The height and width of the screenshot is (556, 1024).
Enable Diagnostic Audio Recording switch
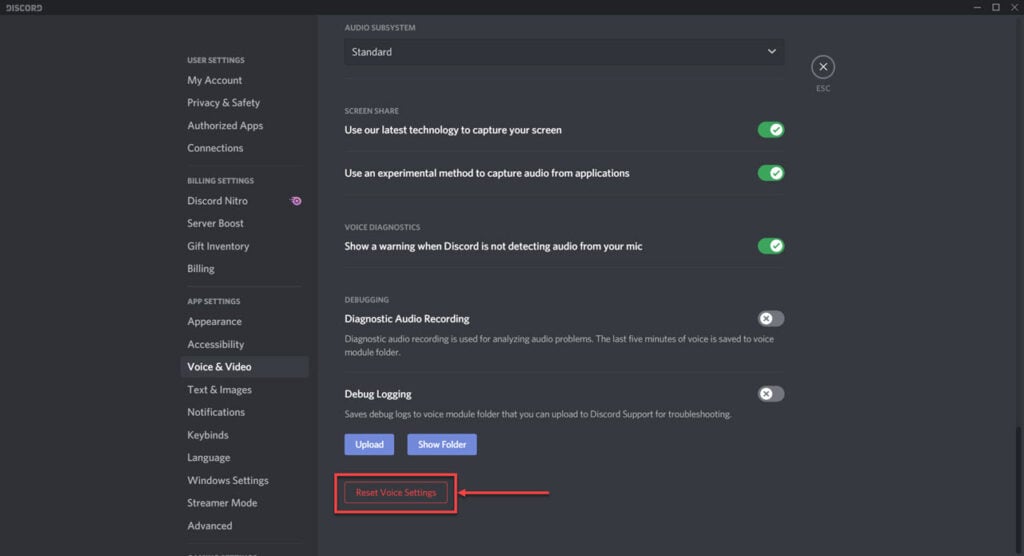click(x=771, y=319)
